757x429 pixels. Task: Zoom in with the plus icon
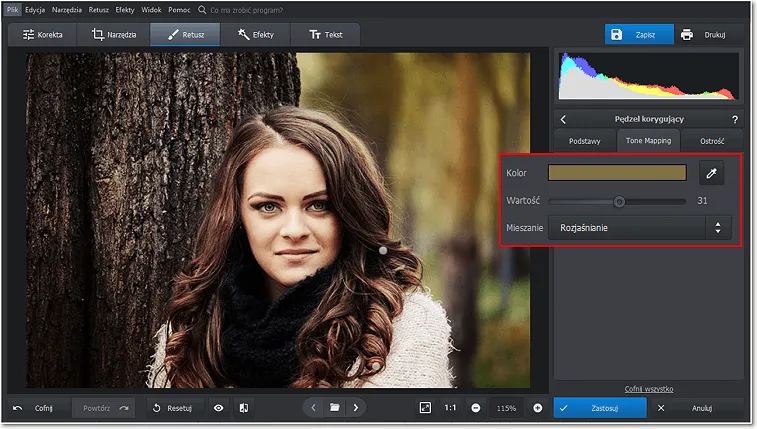[537, 408]
